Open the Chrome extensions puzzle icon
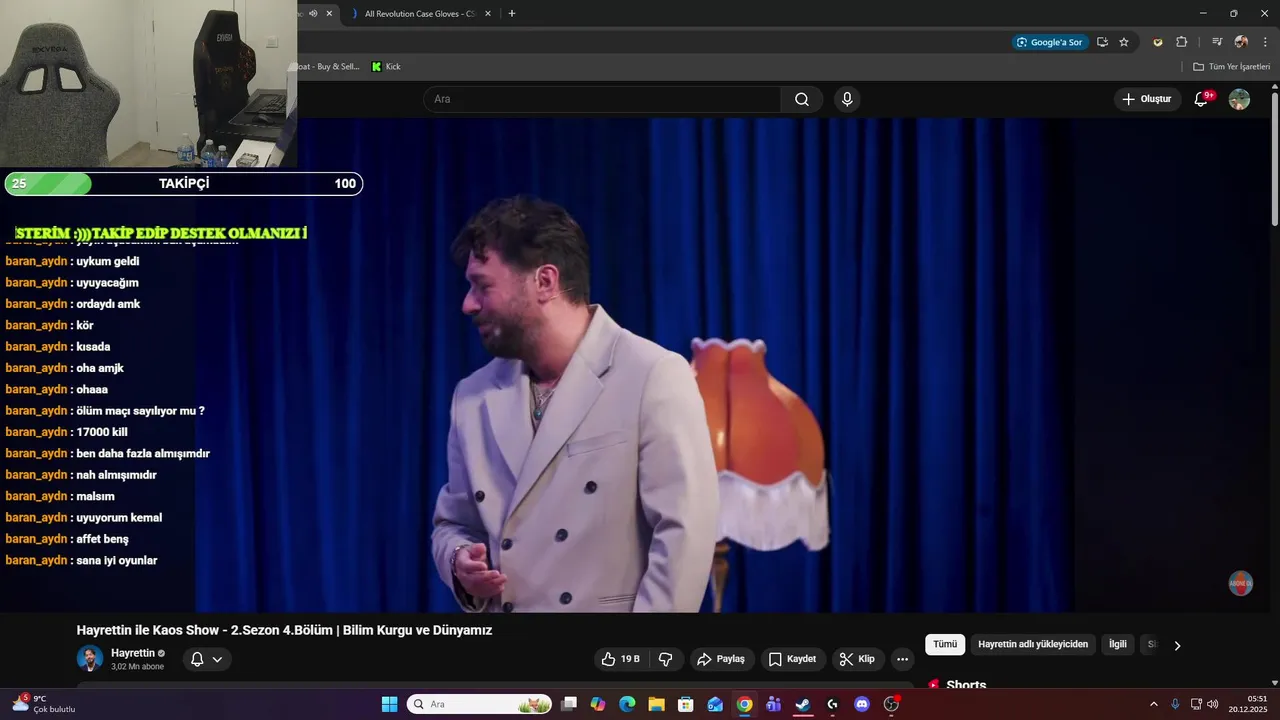This screenshot has width=1280, height=720. pyautogui.click(x=1181, y=42)
